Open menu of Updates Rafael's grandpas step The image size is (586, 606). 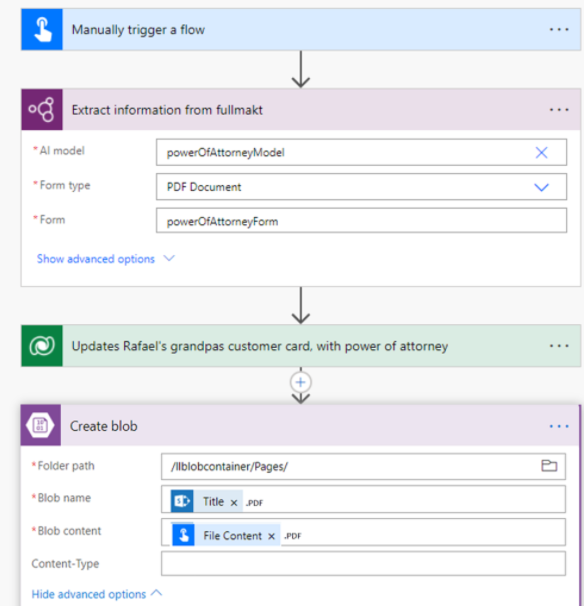coord(559,346)
